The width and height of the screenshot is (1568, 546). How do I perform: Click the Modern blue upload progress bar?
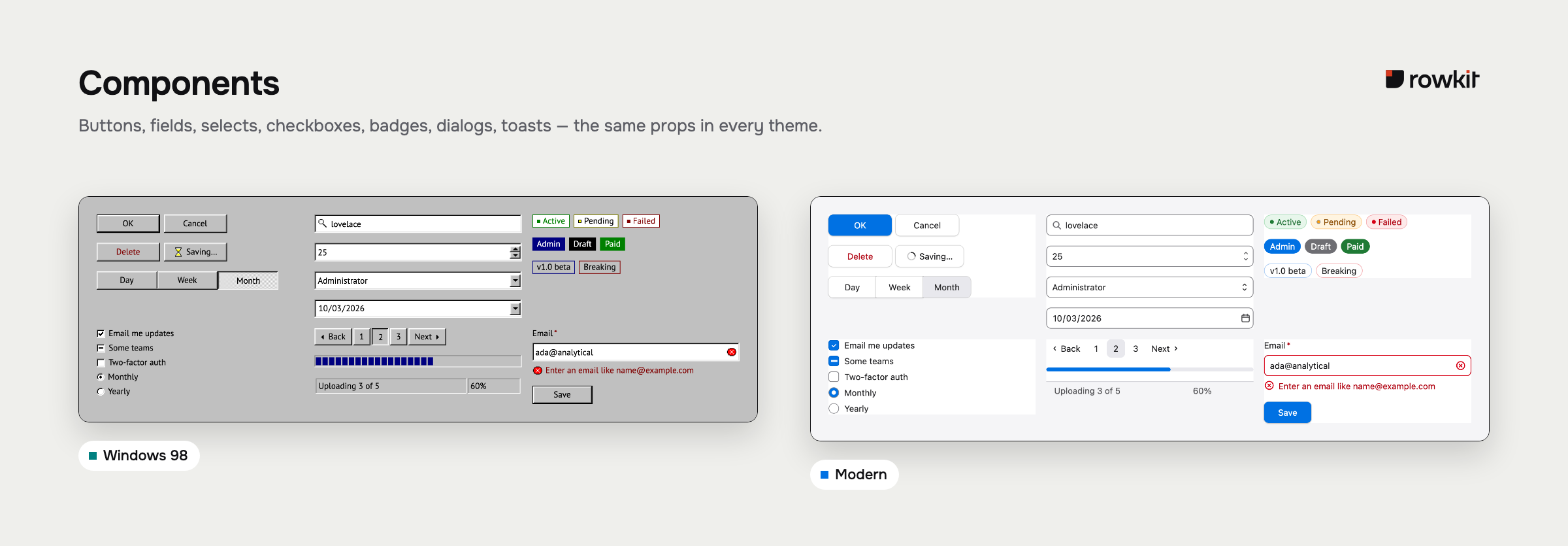coord(1149,369)
